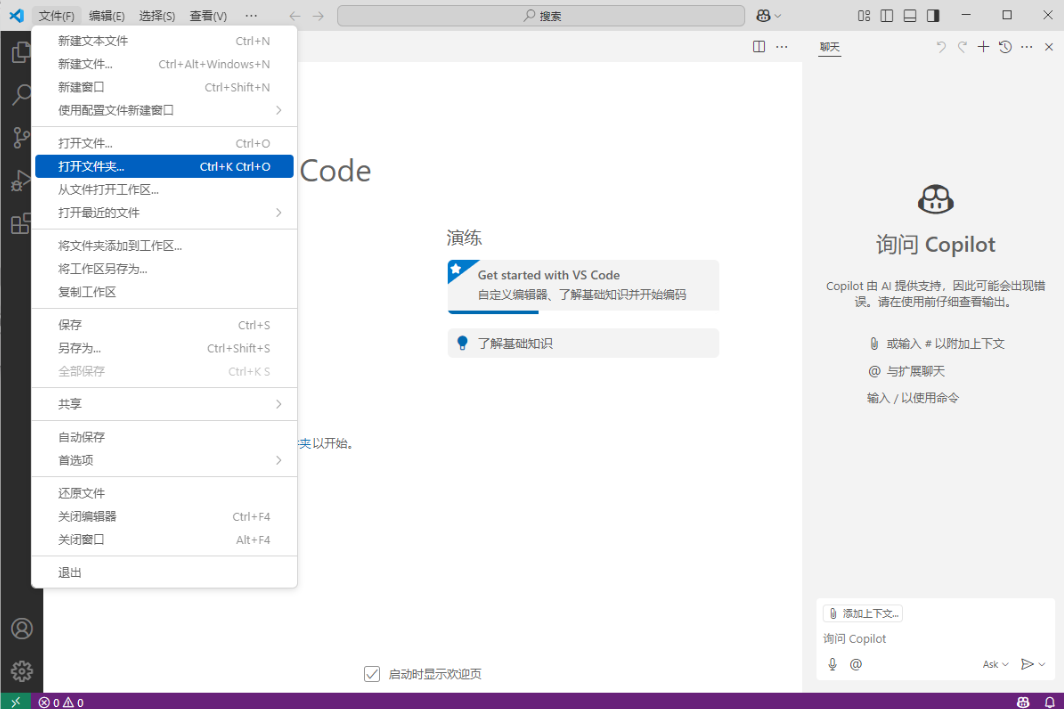1064x709 pixels.
Task: Click Copilot status icon in status bar
Action: coord(1023,702)
